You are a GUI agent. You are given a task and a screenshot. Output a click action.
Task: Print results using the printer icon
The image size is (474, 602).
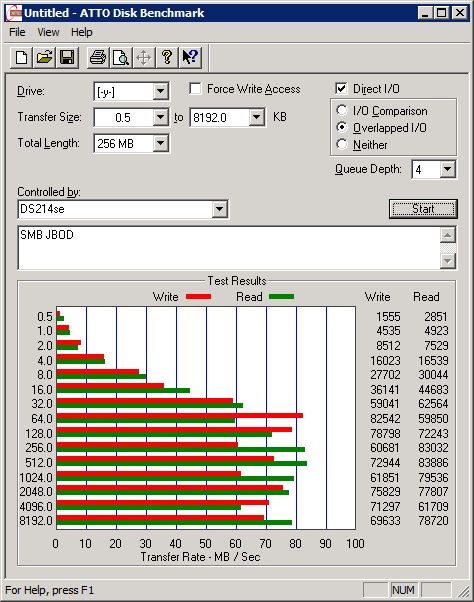(x=98, y=58)
